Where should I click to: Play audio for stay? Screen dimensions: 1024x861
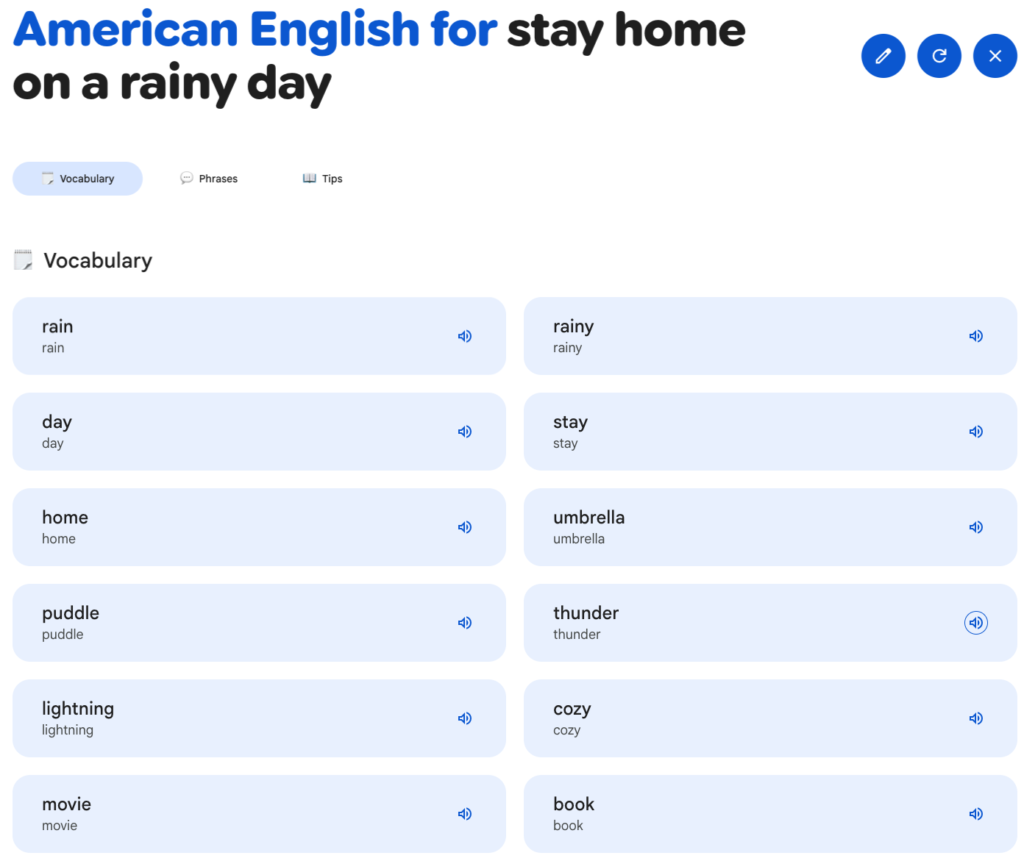pos(976,431)
